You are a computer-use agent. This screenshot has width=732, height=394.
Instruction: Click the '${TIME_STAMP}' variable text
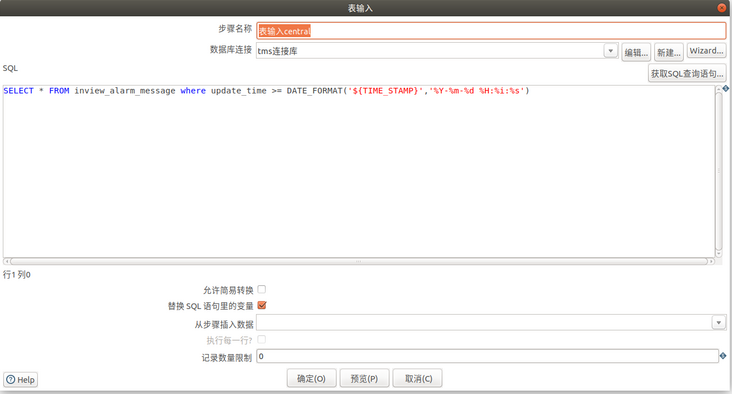pos(386,91)
